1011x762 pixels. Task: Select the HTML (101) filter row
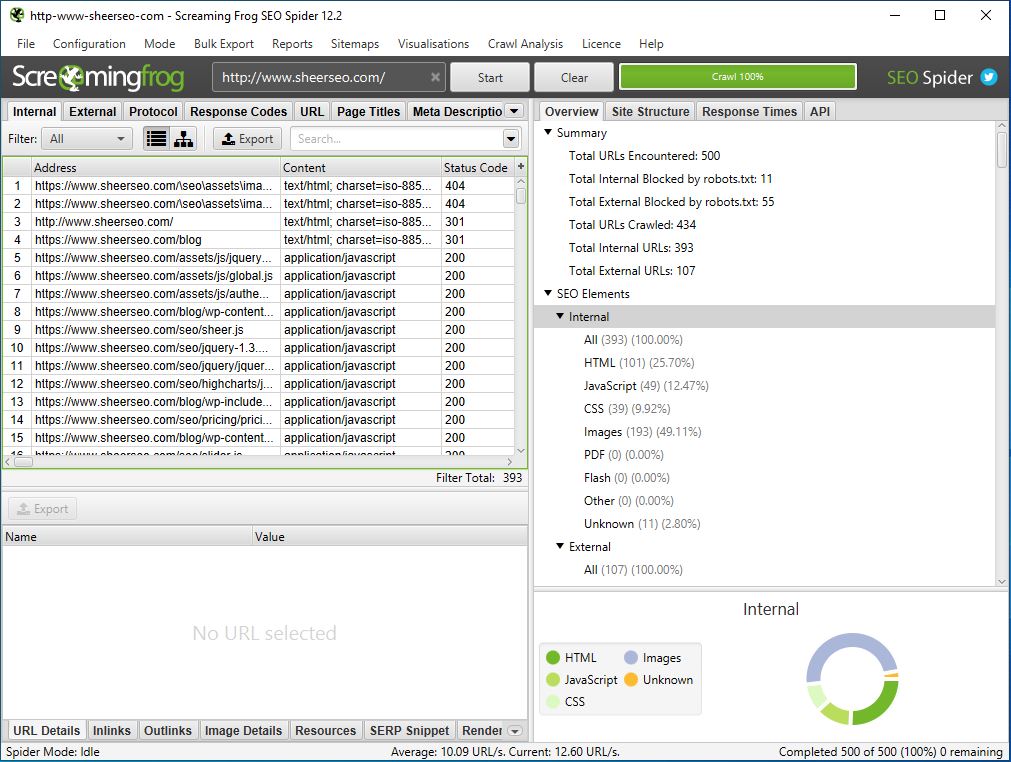[639, 362]
